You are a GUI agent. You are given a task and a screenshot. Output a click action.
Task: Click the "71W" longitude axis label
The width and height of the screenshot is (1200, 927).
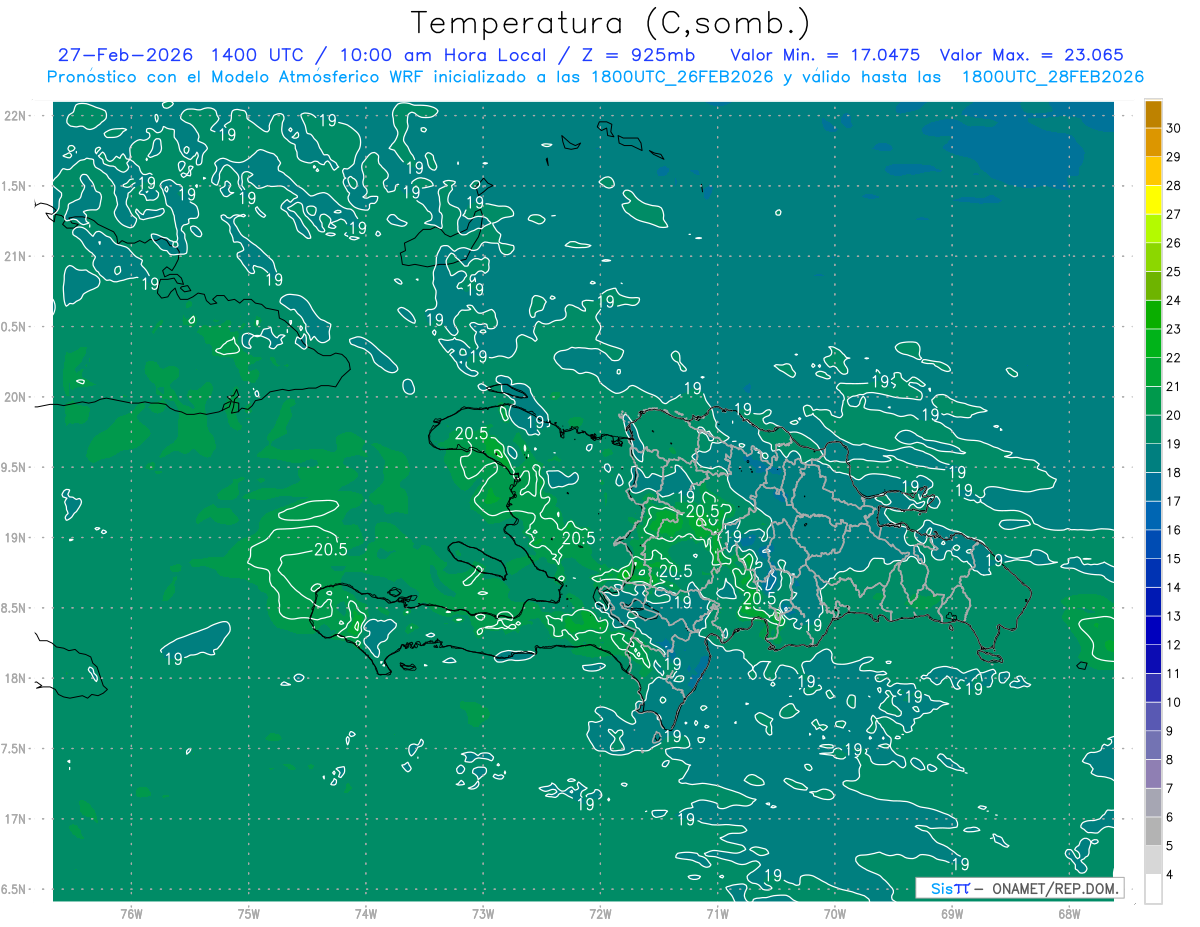pyautogui.click(x=717, y=913)
